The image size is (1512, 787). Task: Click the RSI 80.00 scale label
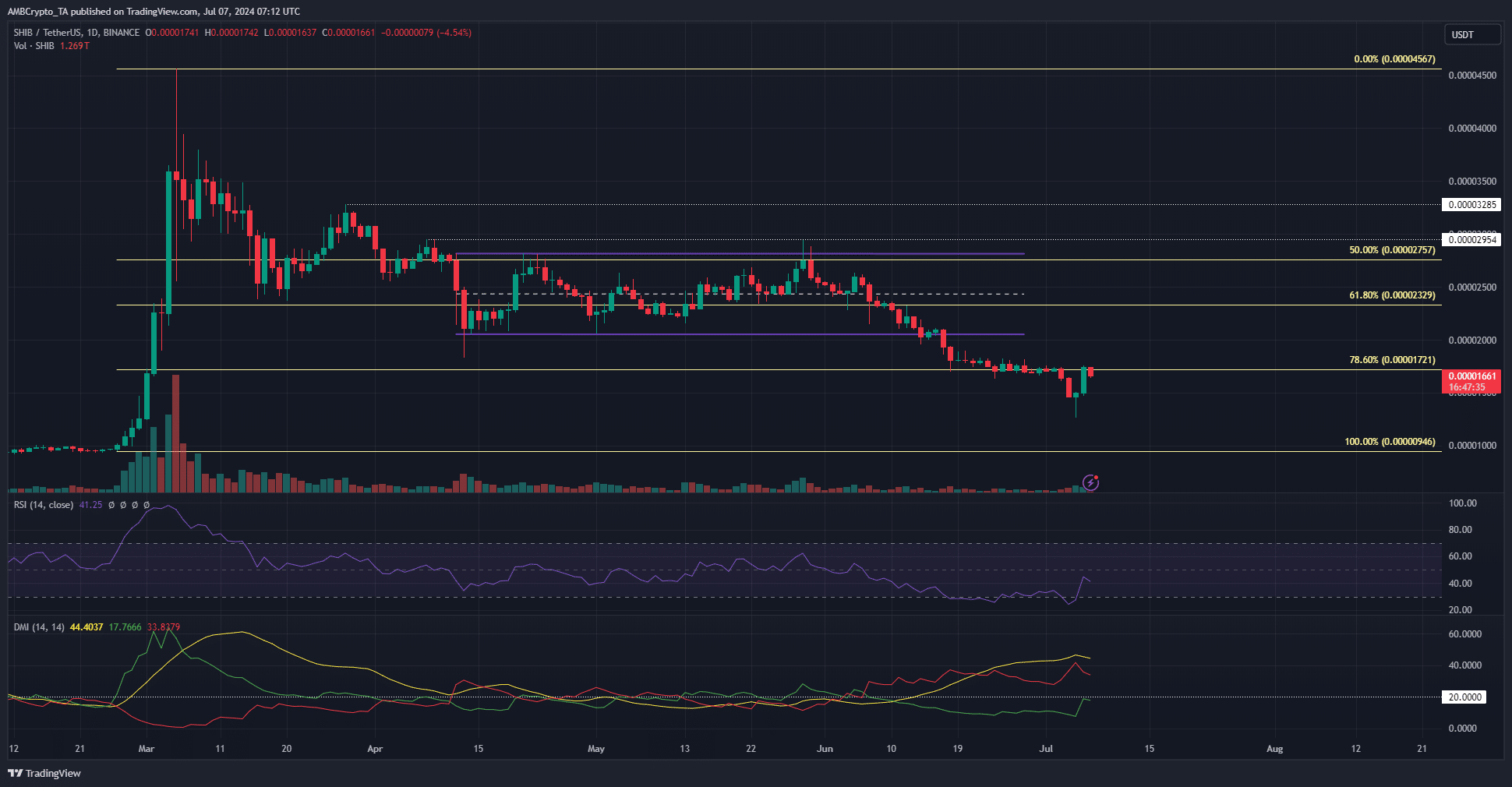[1461, 530]
